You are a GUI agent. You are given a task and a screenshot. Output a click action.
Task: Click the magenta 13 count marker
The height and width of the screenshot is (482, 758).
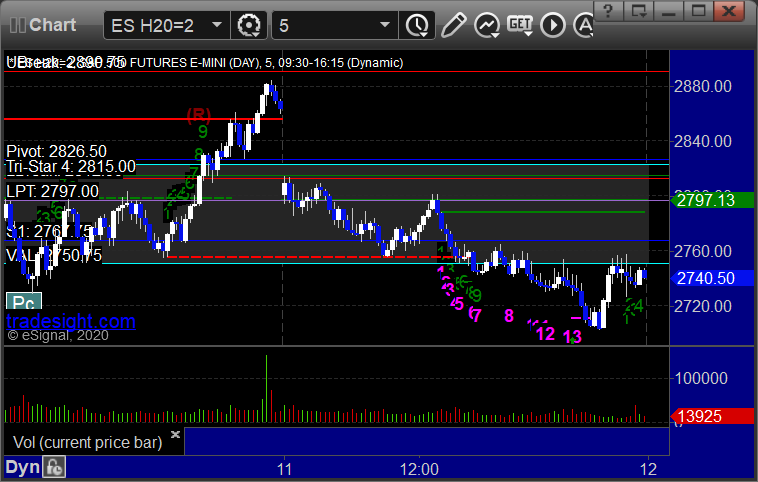(x=572, y=336)
